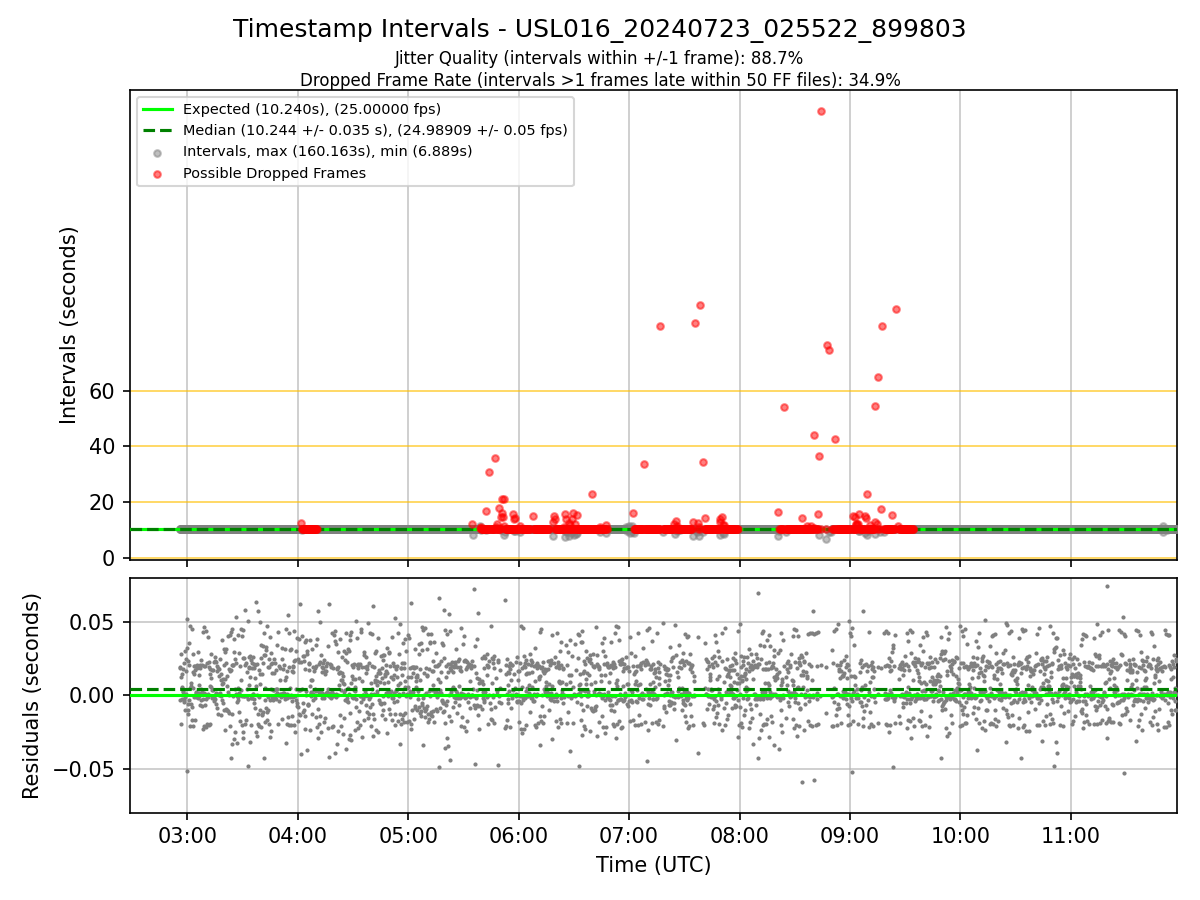Click the 'Dropped Frame Rate' subtitle line

pyautogui.click(x=600, y=80)
